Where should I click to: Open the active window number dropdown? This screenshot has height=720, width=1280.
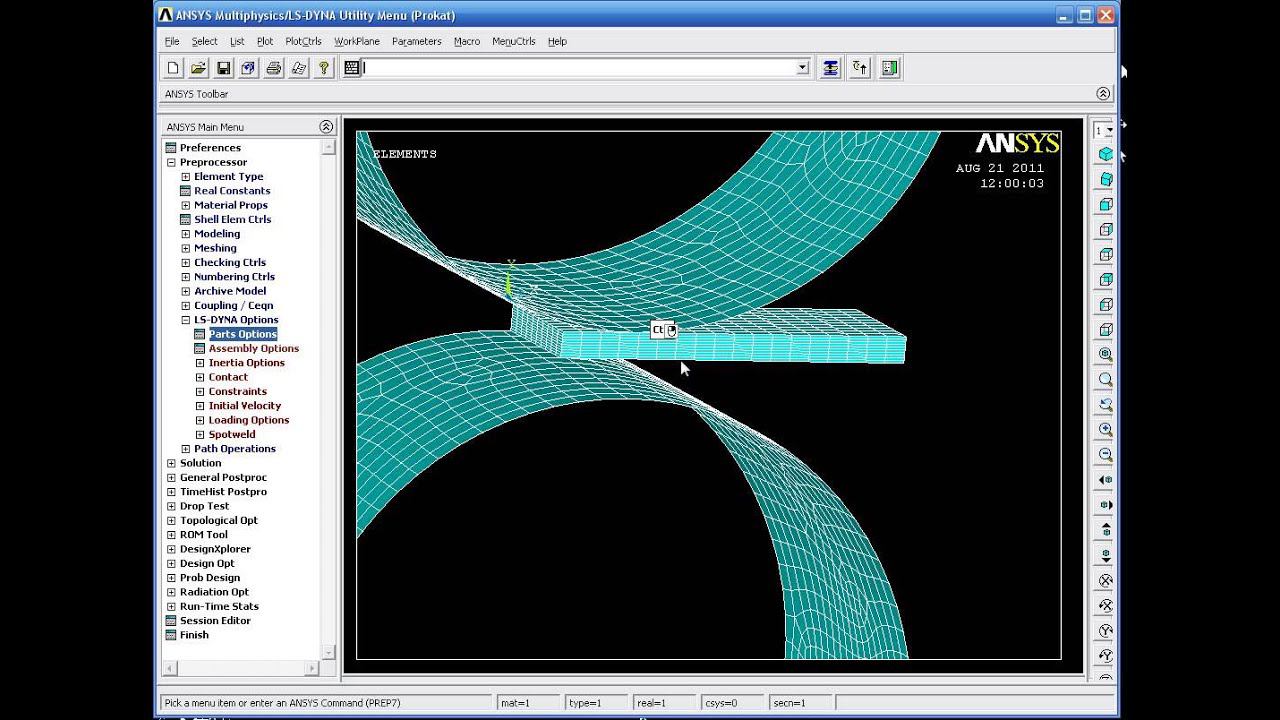(x=1109, y=131)
